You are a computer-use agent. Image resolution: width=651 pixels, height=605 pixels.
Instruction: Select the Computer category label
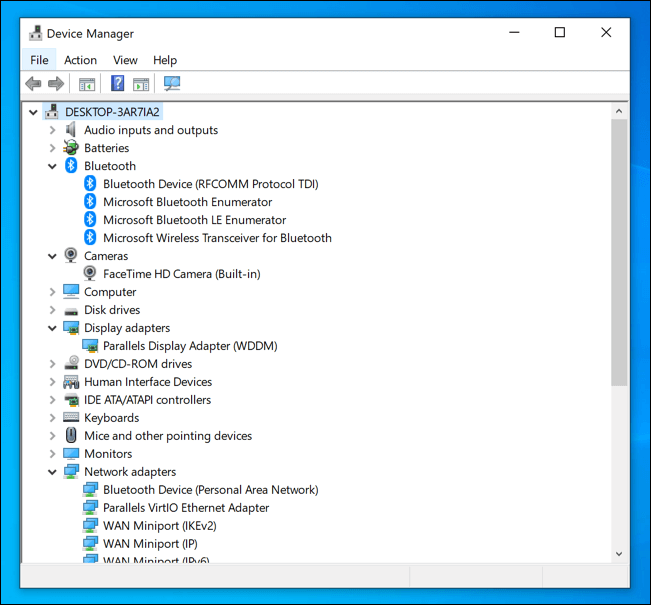click(110, 292)
